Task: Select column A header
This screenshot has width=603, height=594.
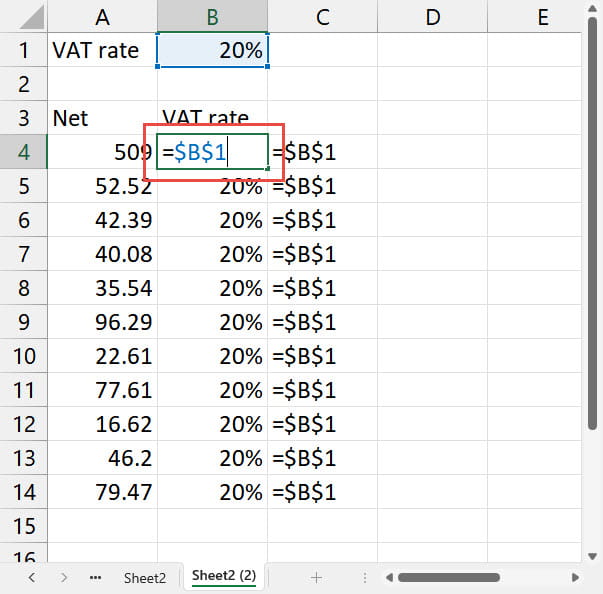Action: click(x=102, y=17)
